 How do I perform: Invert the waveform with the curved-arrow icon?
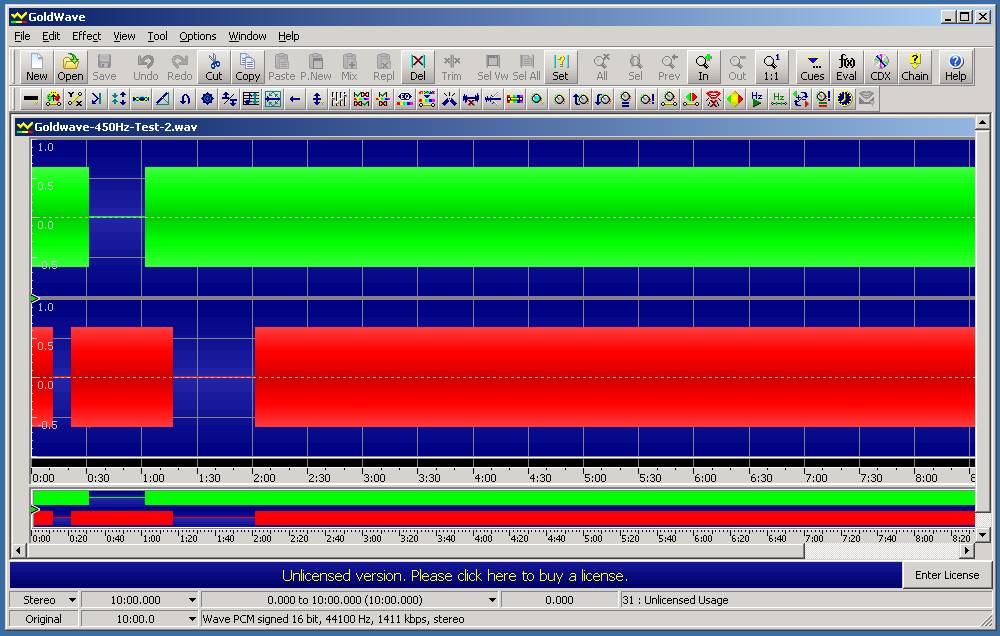point(185,99)
